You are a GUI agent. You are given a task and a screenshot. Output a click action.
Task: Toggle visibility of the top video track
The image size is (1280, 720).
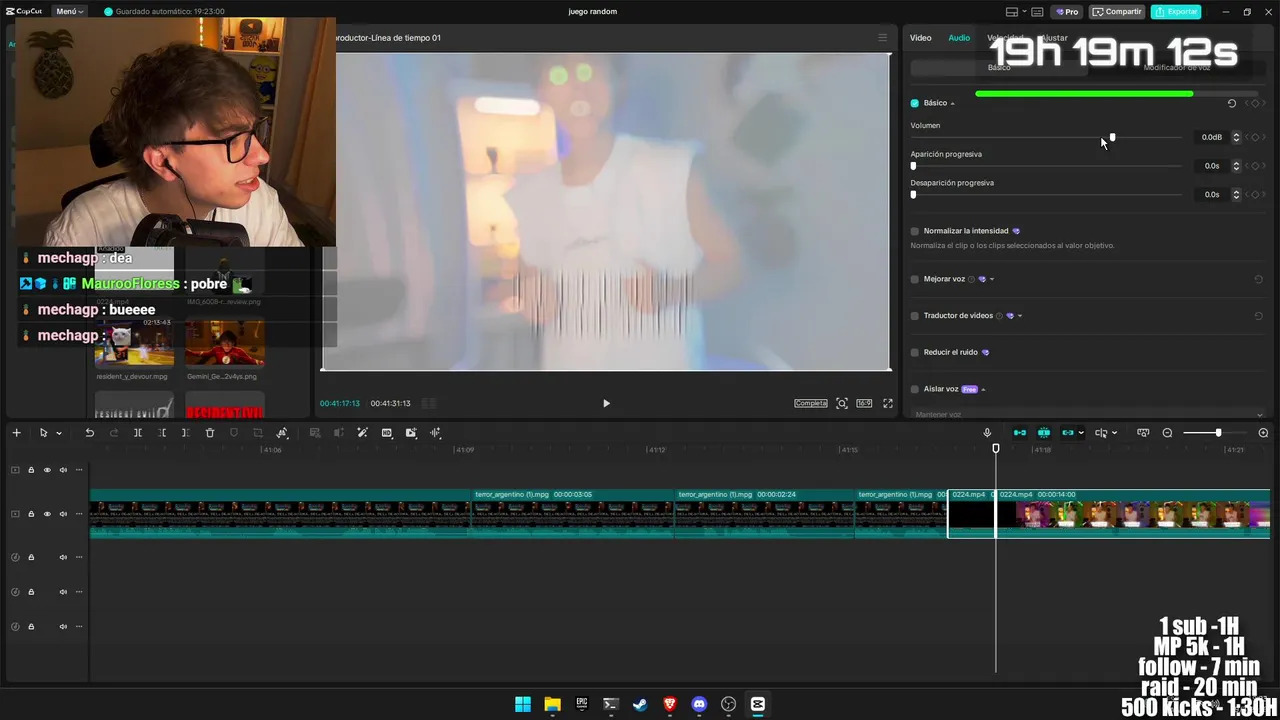47,470
